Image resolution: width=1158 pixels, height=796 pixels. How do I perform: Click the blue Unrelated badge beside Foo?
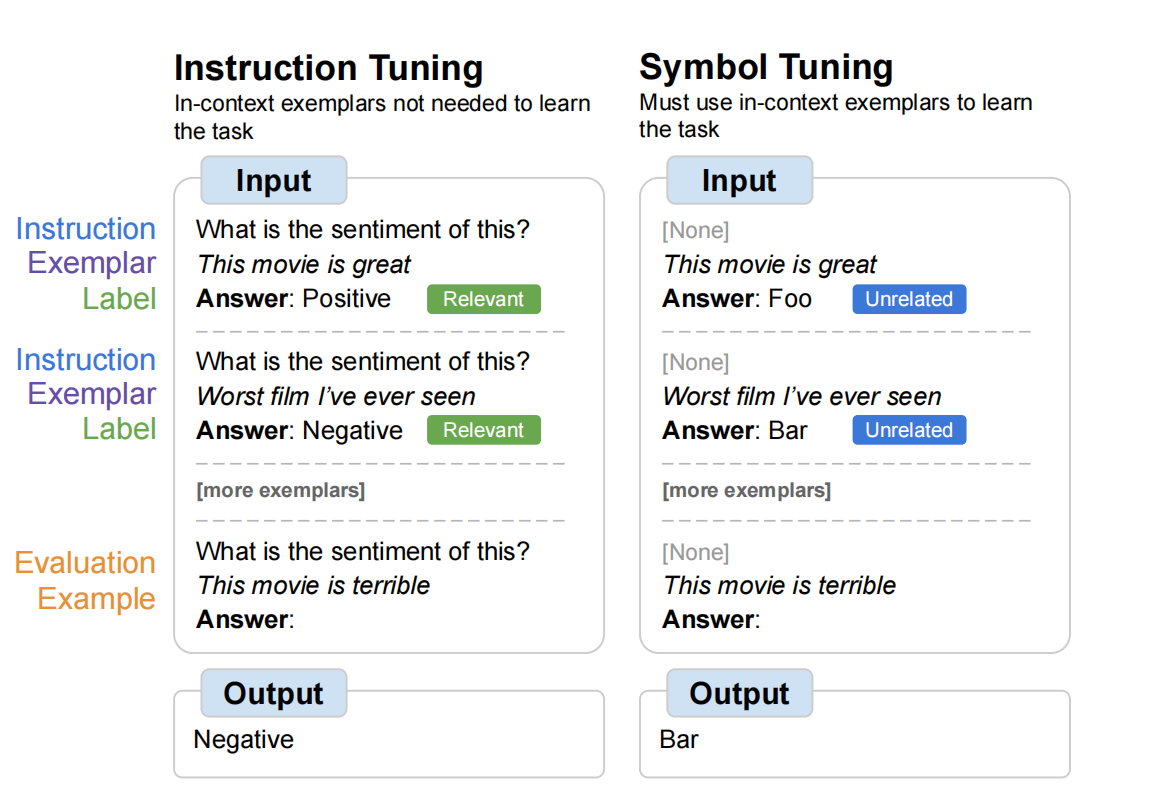coord(909,299)
